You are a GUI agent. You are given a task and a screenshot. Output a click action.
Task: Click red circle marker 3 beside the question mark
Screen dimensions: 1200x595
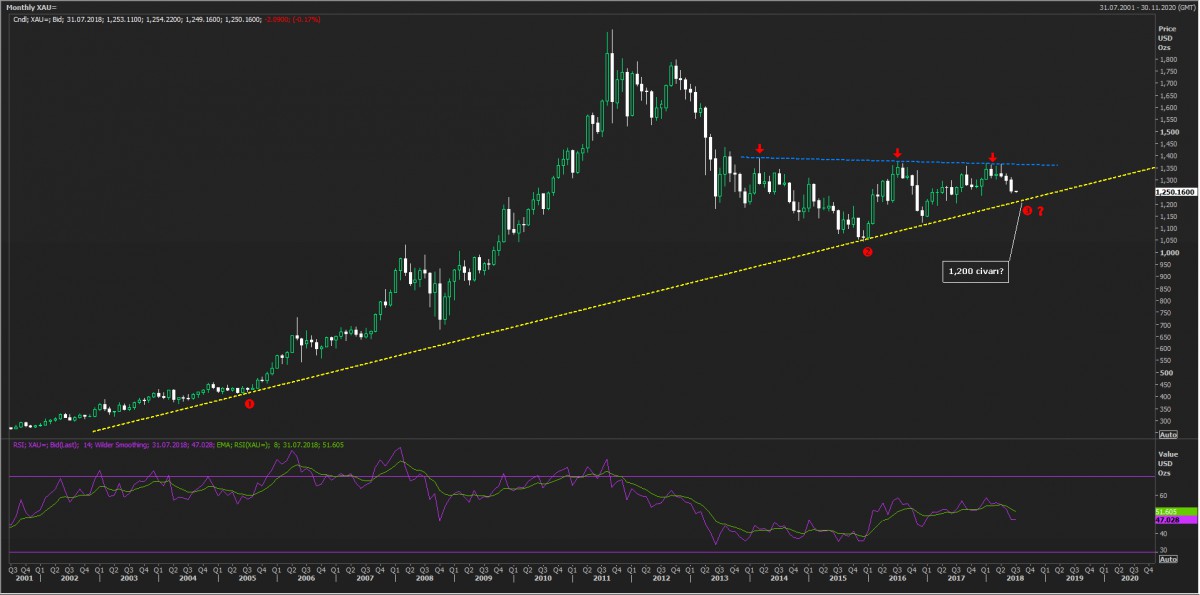pos(1027,210)
